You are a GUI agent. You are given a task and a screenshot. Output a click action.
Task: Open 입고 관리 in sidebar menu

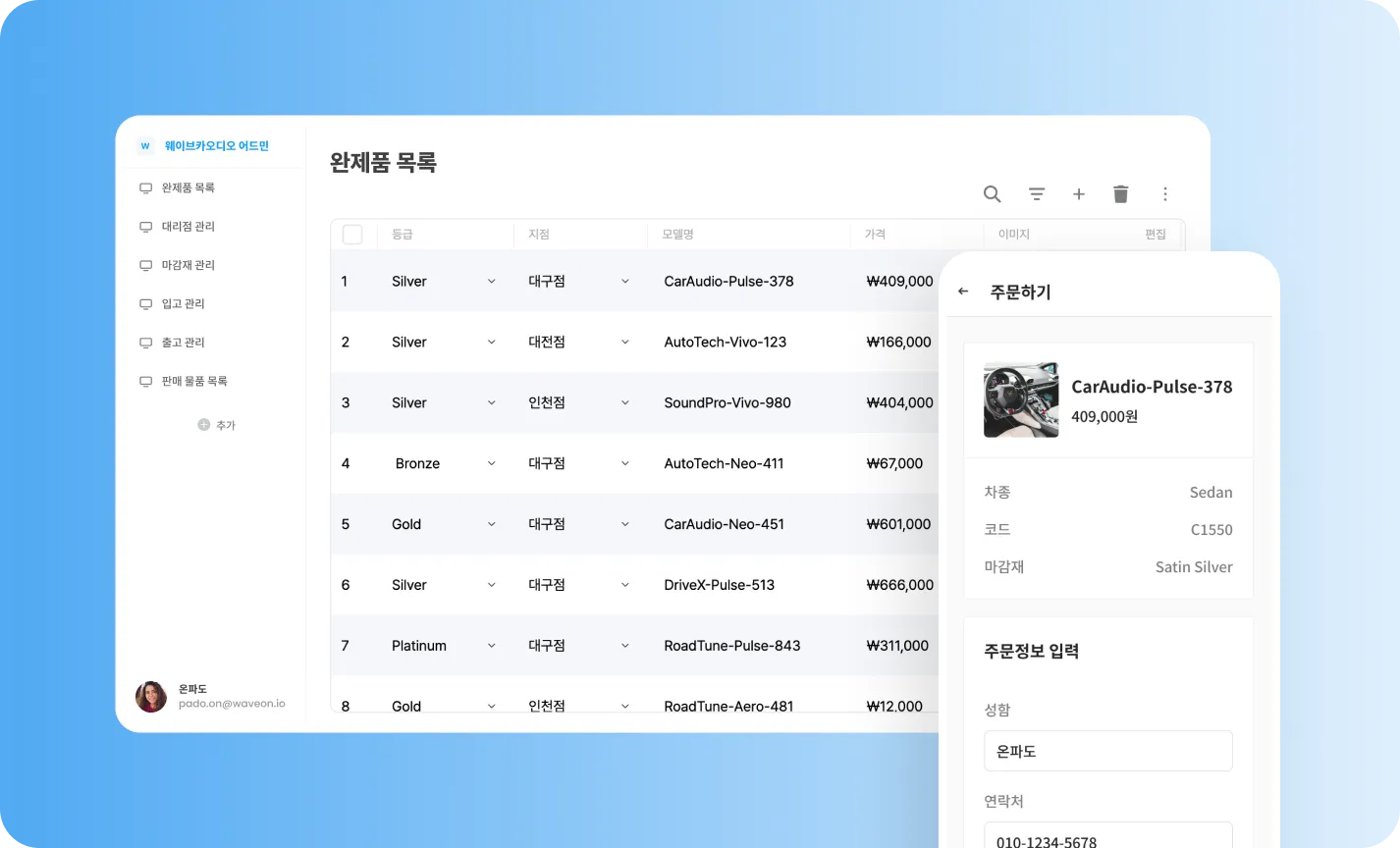184,304
